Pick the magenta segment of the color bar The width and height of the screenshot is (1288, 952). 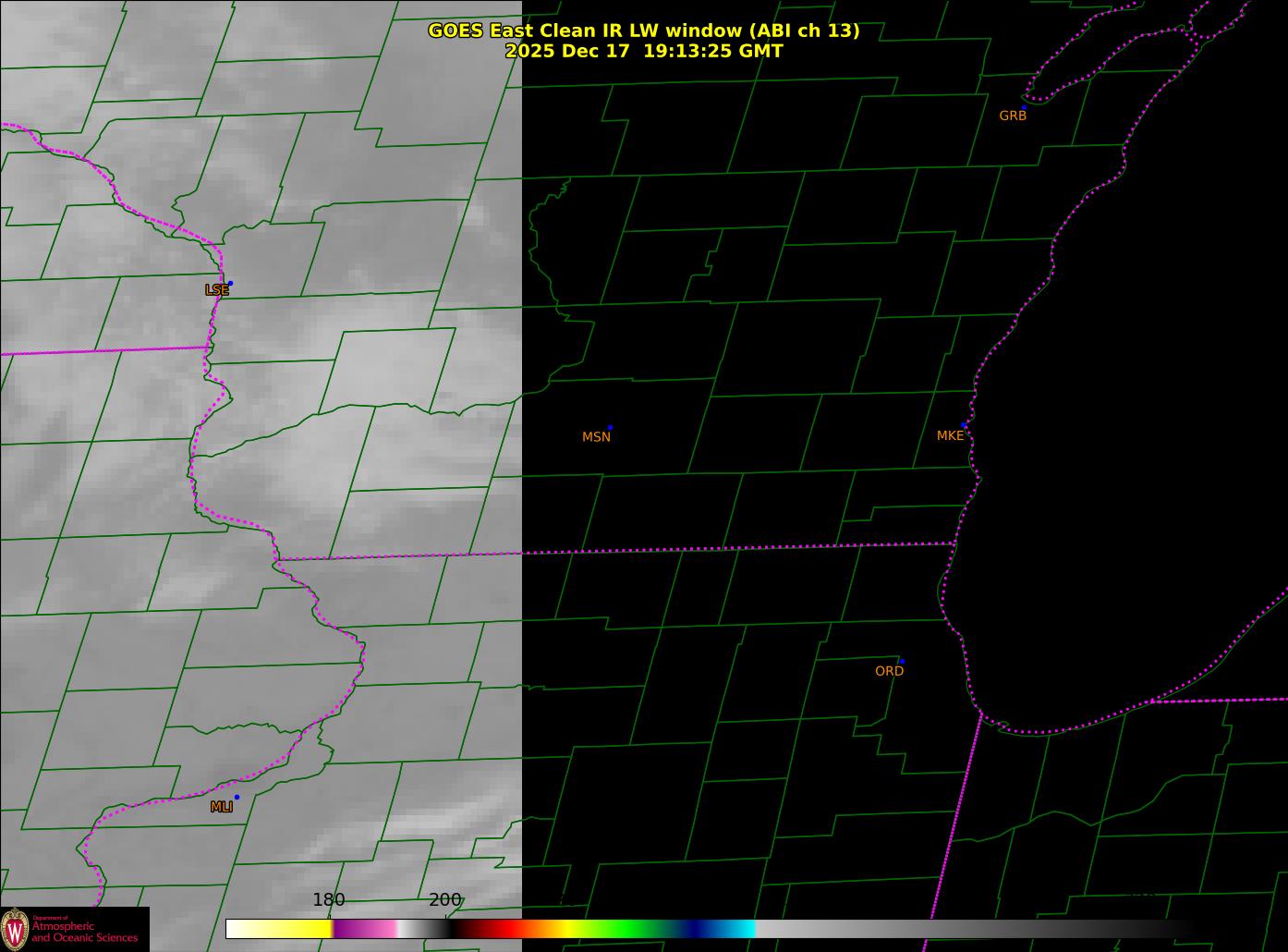click(x=365, y=929)
